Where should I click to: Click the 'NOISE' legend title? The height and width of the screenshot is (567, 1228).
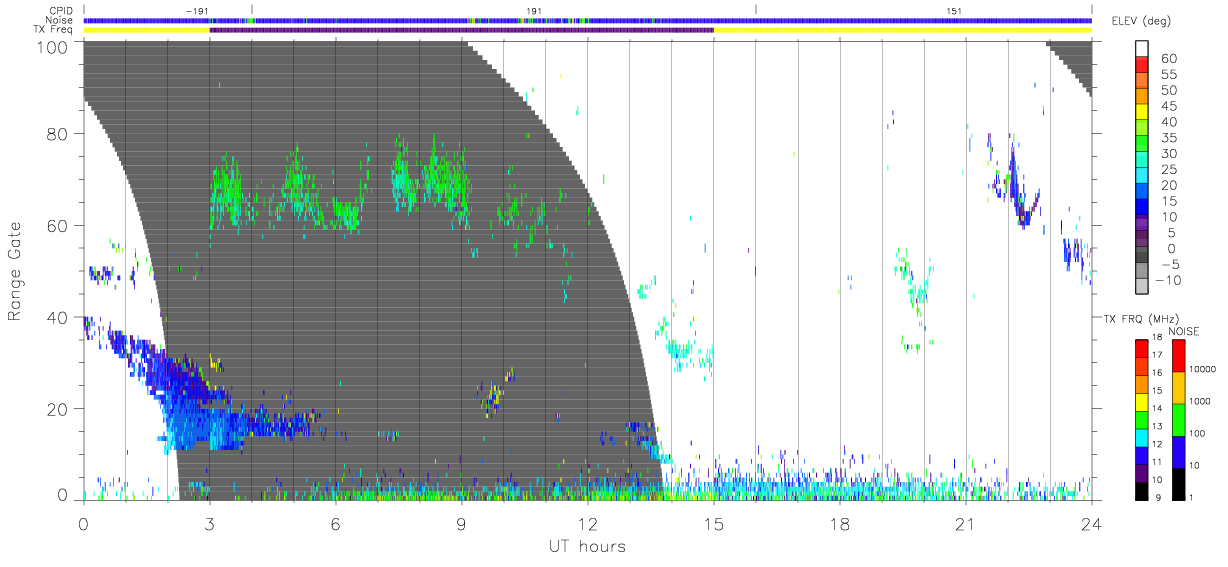coord(1184,330)
